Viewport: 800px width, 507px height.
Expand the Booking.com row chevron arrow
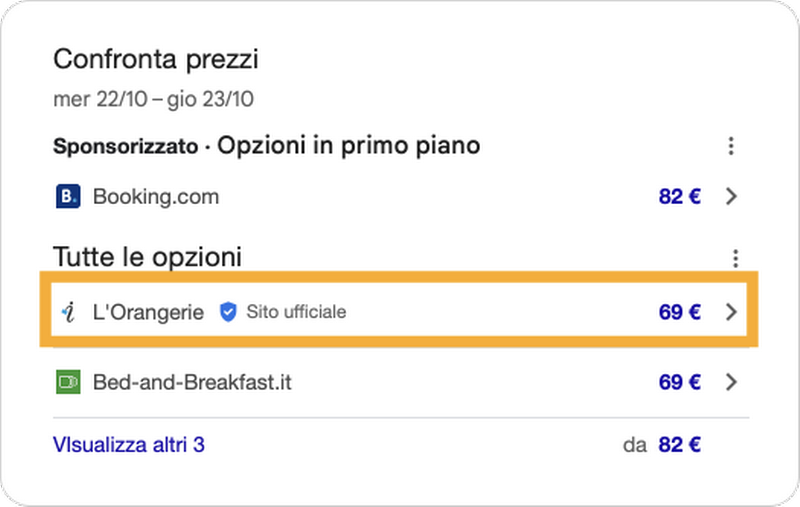click(x=731, y=197)
